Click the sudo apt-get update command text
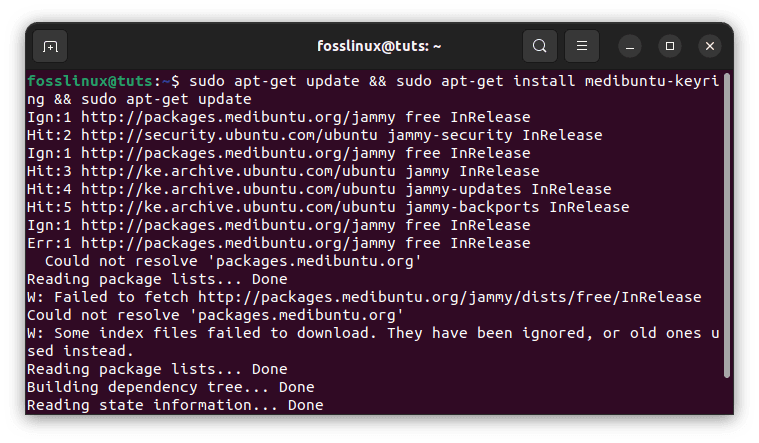The image size is (759, 443). click(274, 81)
